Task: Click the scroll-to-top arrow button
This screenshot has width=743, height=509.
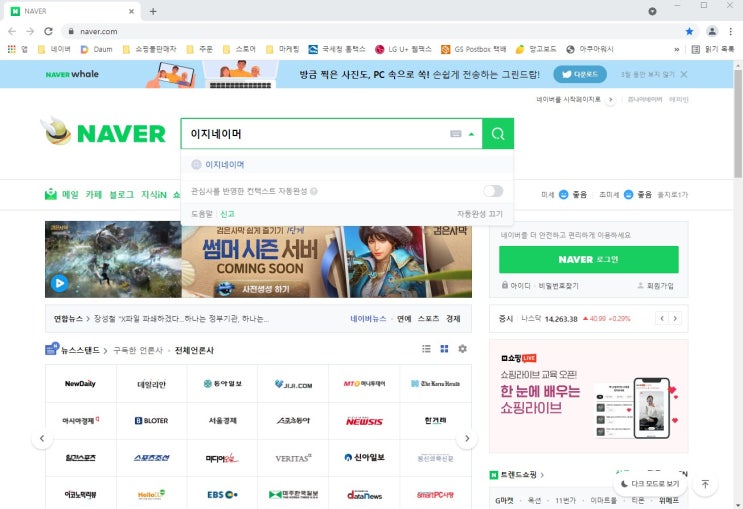Action: [705, 484]
